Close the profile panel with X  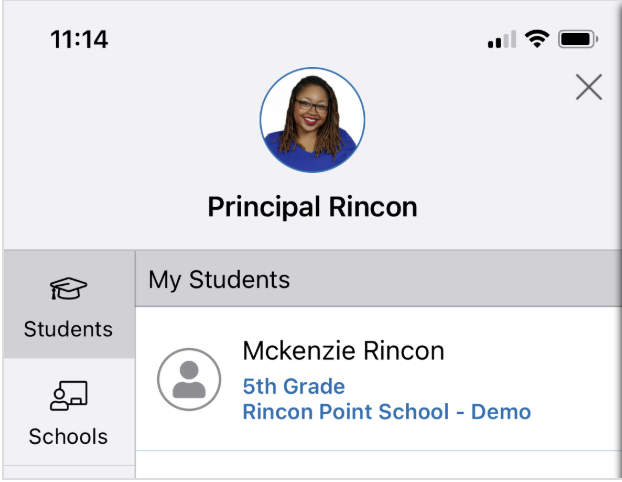589,87
